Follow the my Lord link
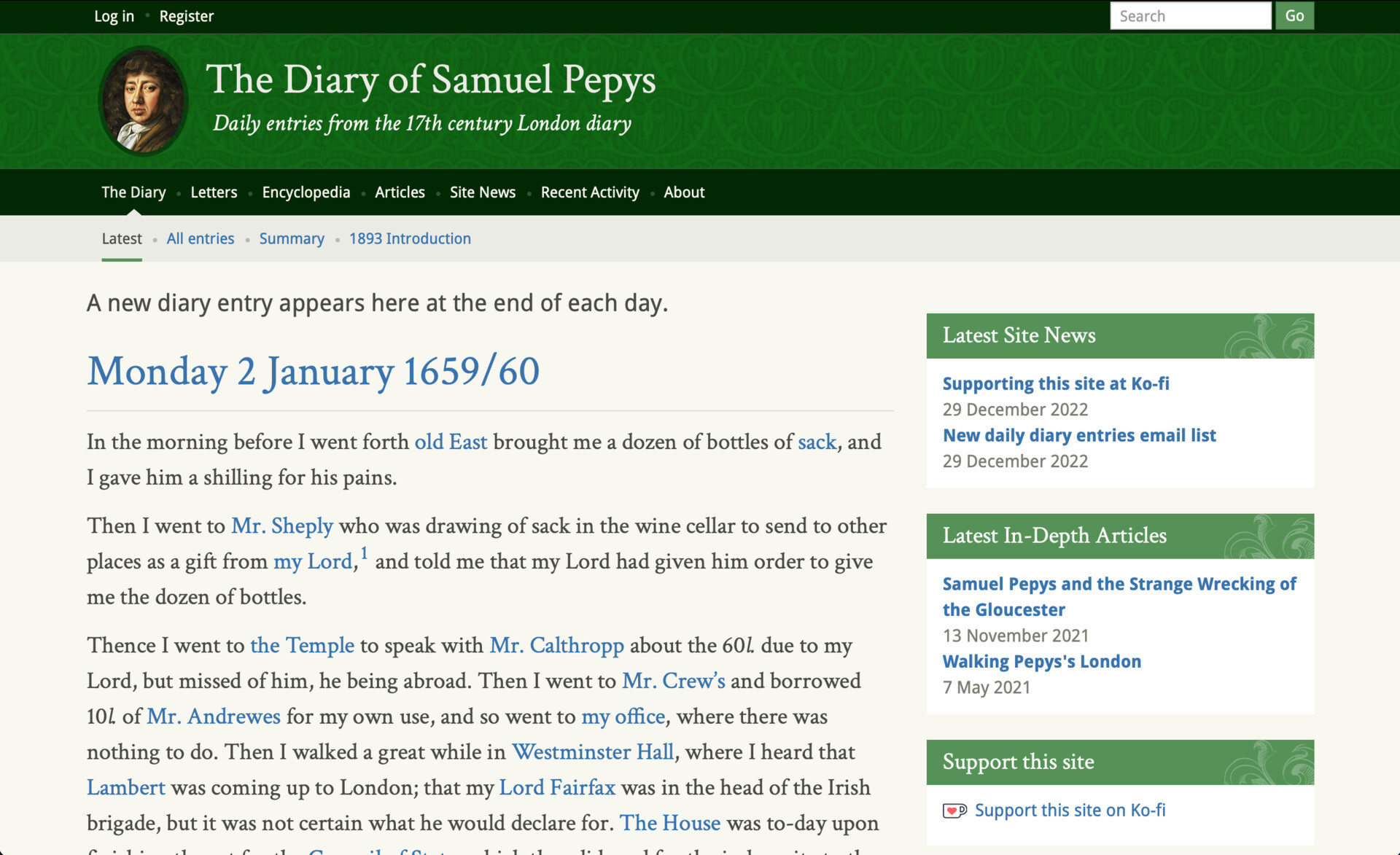Viewport: 1400px width, 855px height. point(313,561)
